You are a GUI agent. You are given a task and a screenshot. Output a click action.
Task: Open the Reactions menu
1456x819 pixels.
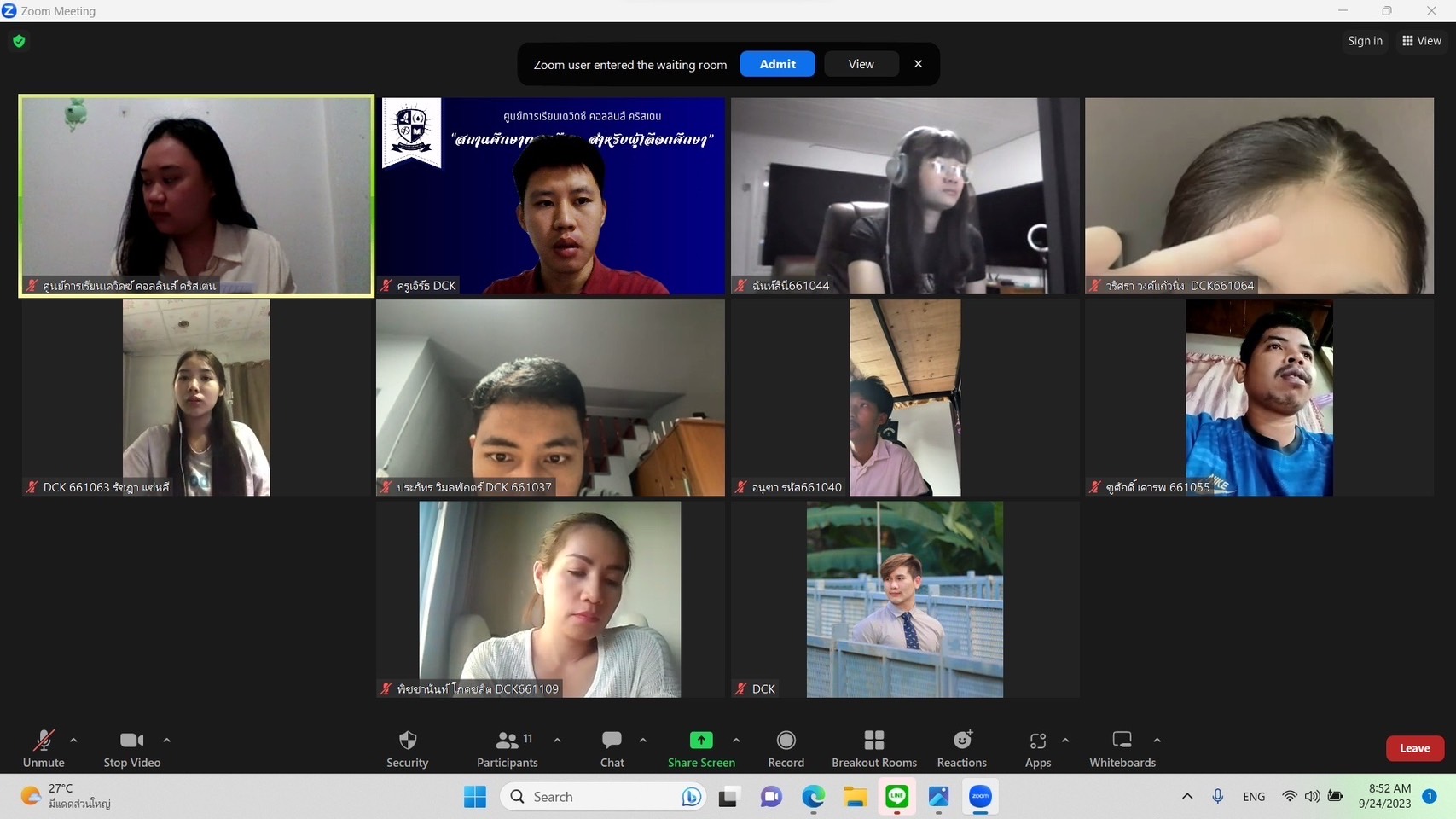[x=961, y=741]
